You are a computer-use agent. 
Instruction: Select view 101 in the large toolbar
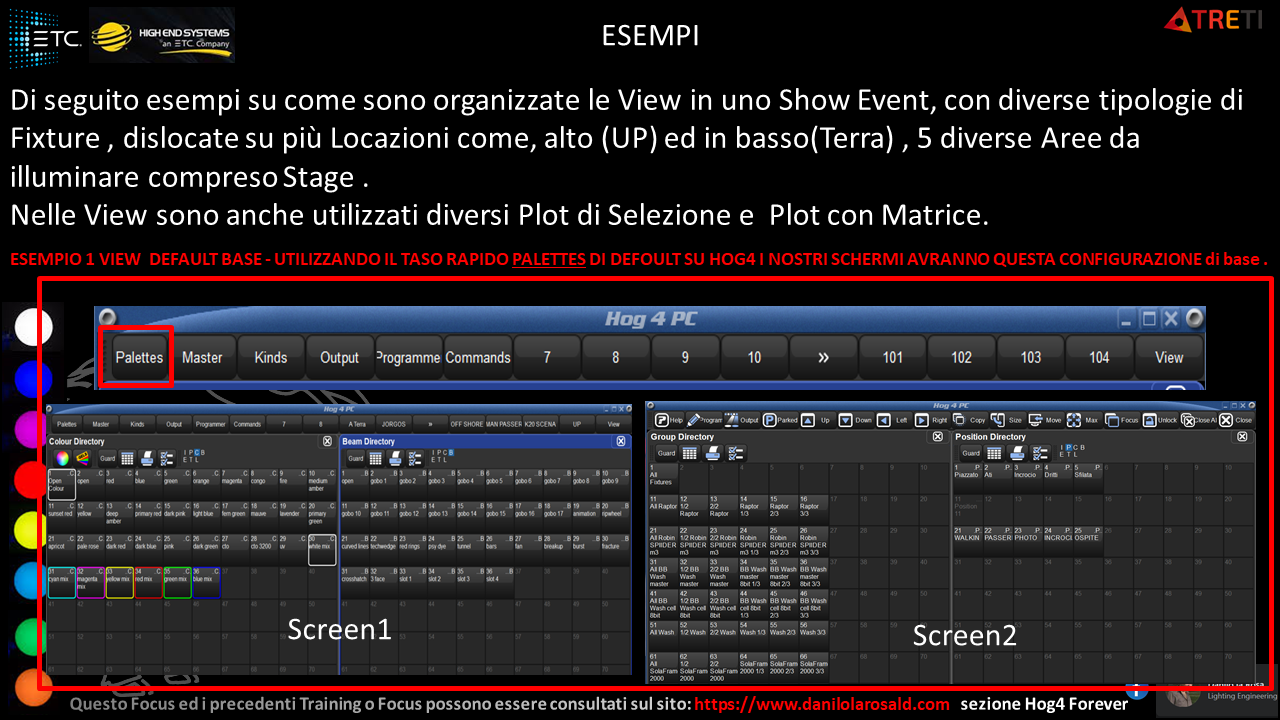[893, 357]
